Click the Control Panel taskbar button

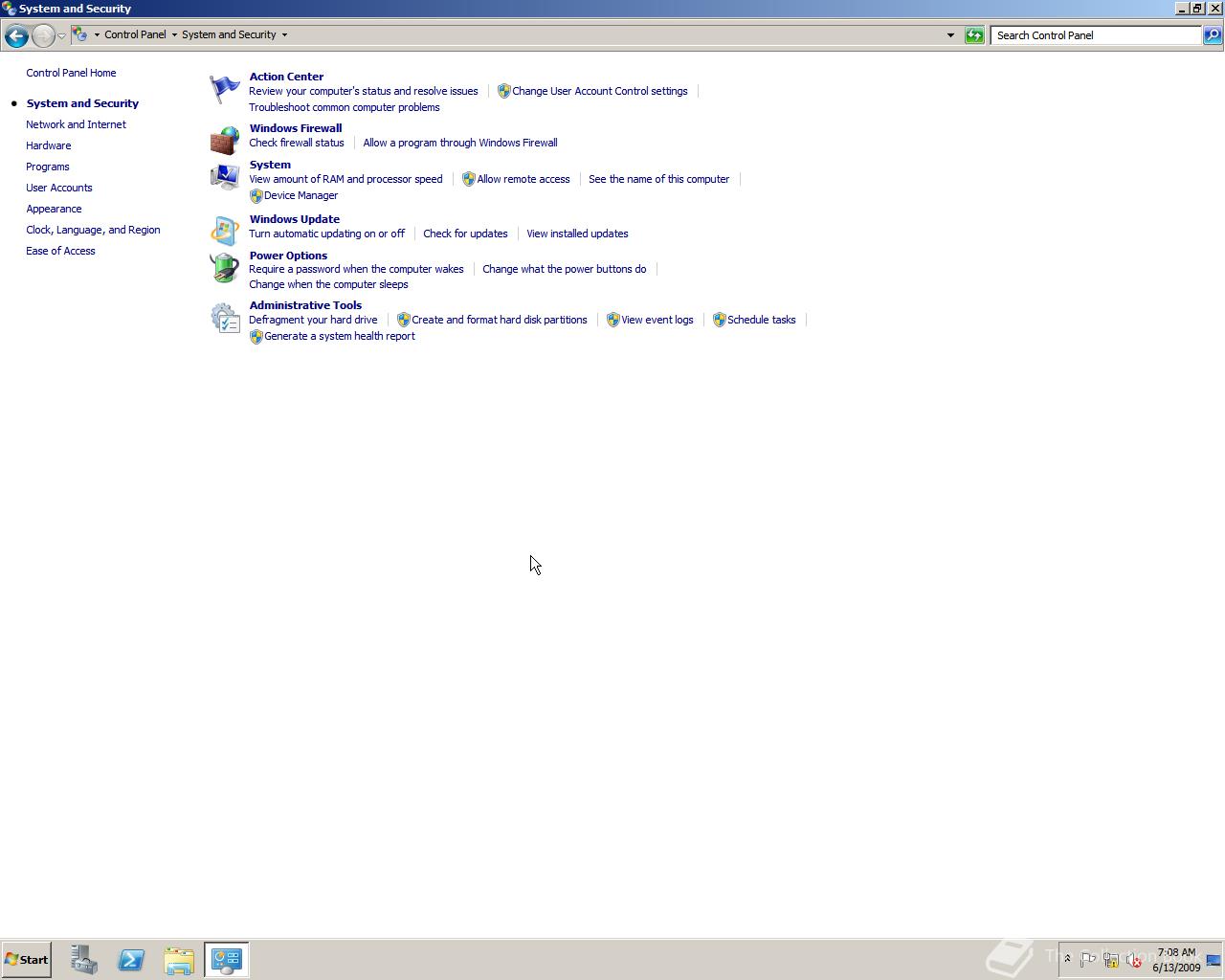[x=227, y=960]
